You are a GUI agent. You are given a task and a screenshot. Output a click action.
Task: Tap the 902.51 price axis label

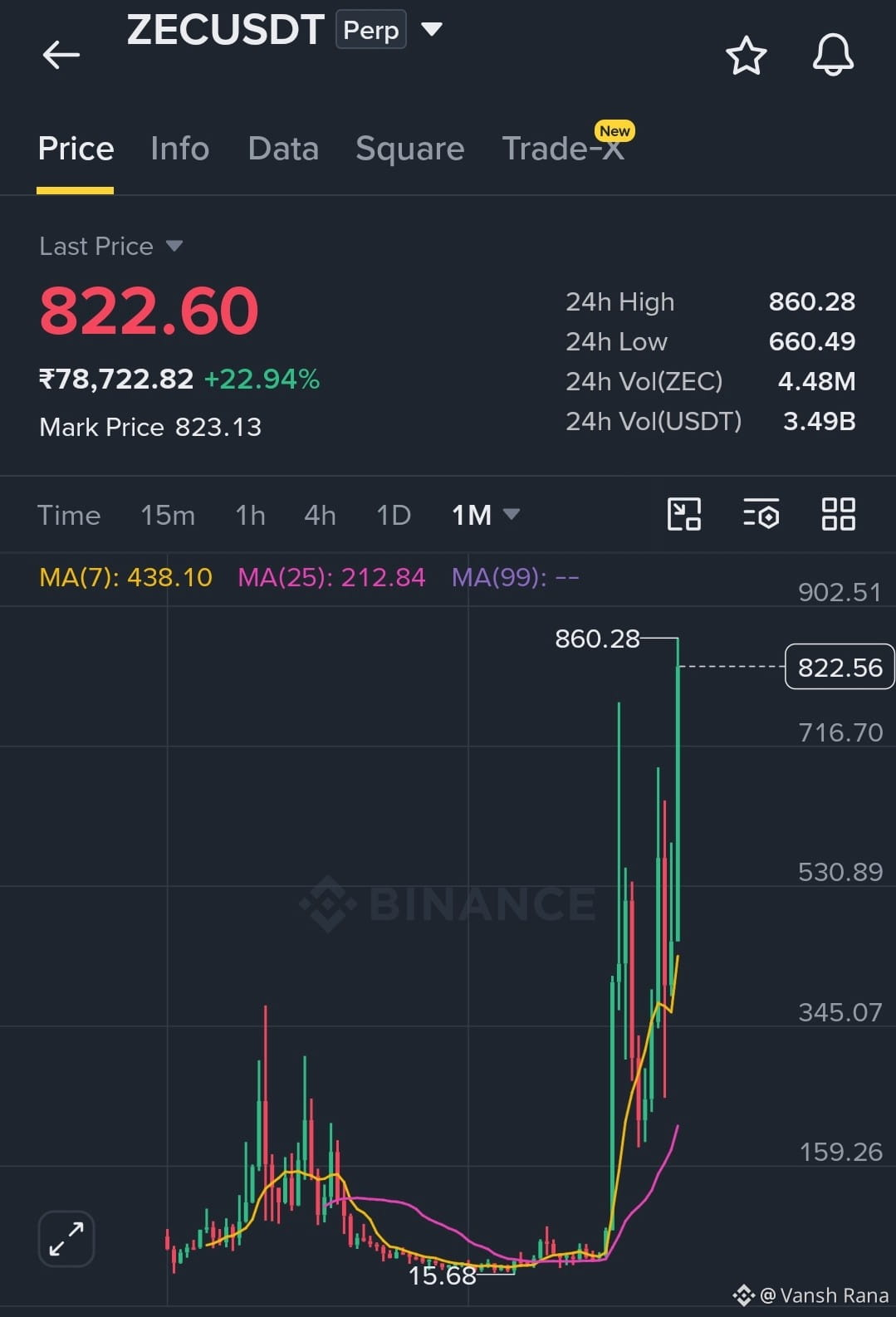click(x=839, y=592)
